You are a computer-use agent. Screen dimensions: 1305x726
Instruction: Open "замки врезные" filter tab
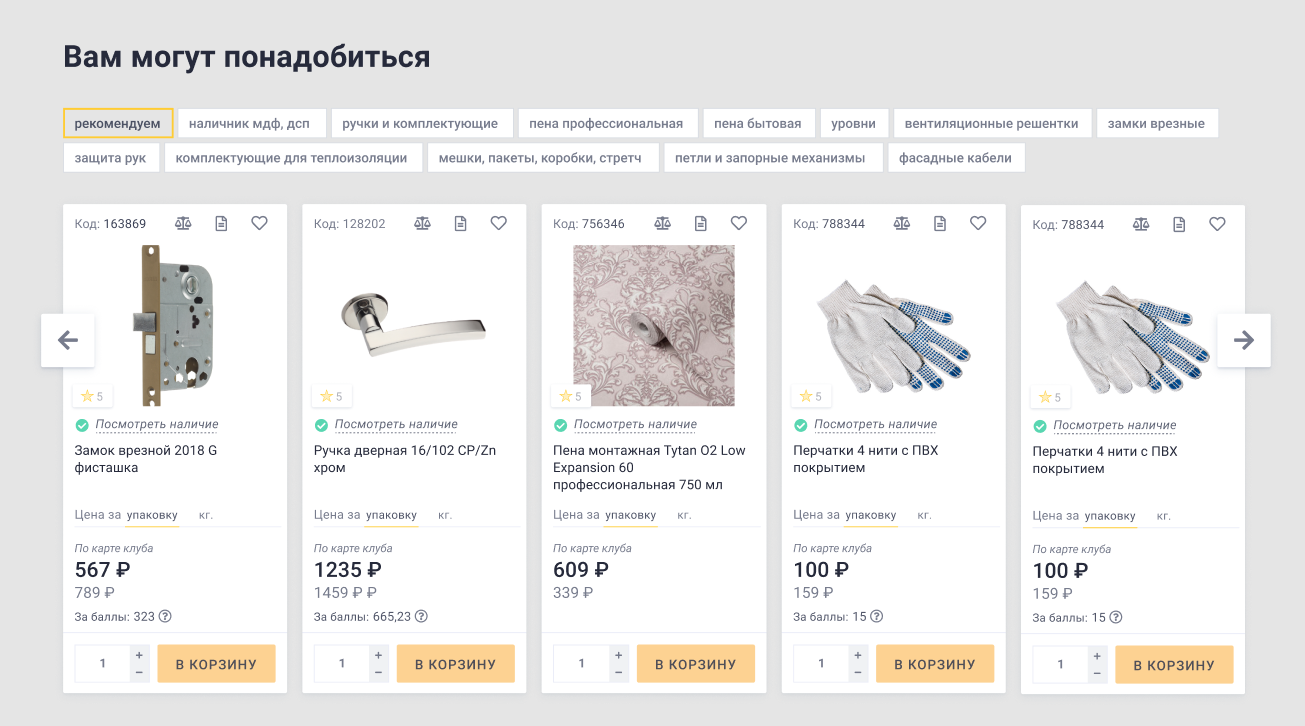[1157, 123]
